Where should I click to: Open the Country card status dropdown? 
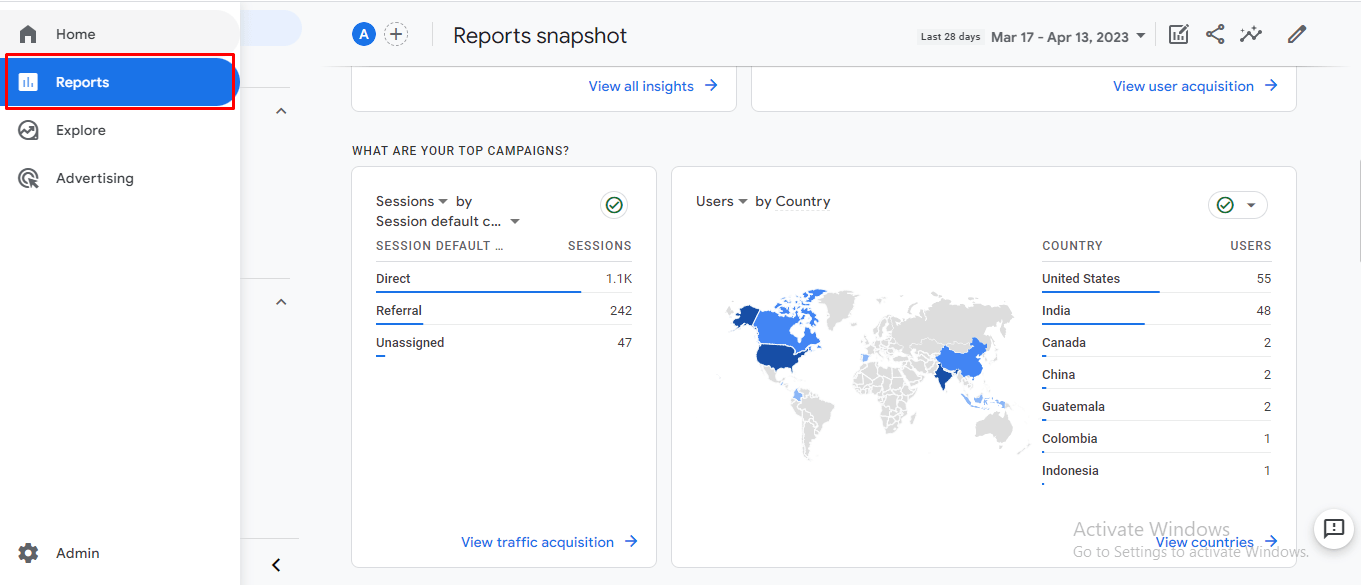(1238, 205)
